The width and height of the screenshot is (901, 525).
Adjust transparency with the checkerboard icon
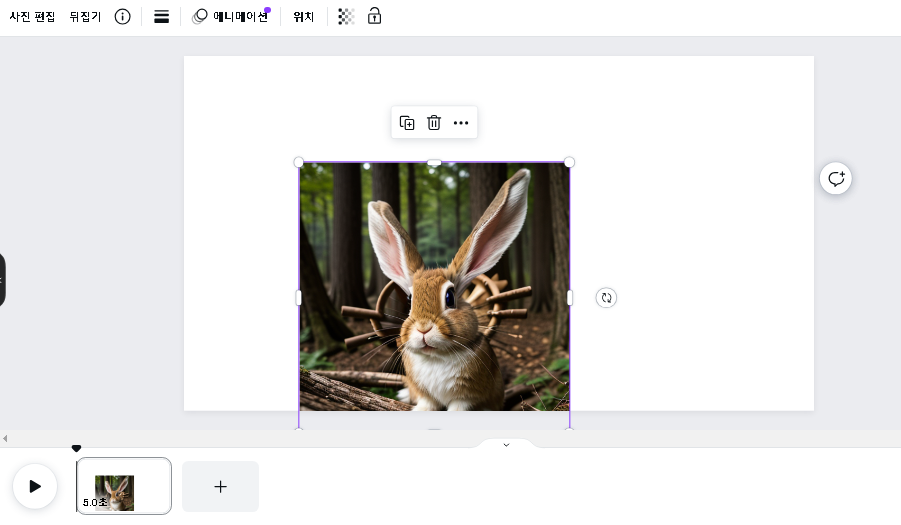click(345, 17)
